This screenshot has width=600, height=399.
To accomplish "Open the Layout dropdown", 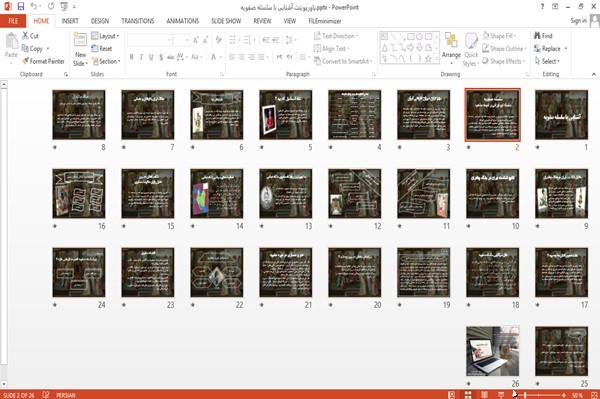I will pyautogui.click(x=105, y=36).
